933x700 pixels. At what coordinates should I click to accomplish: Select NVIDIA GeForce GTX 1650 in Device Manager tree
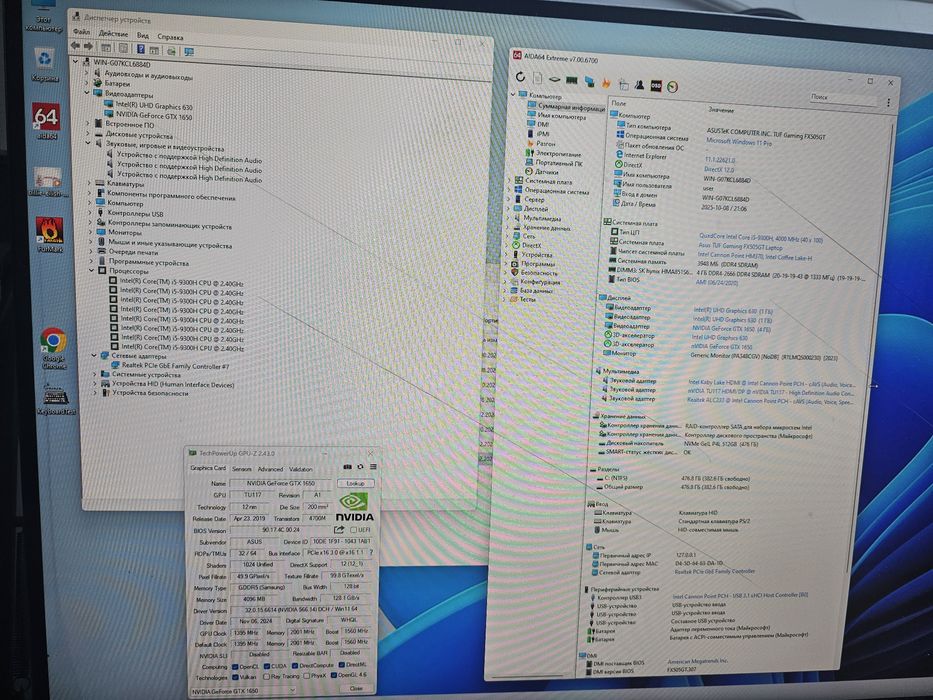[154, 116]
